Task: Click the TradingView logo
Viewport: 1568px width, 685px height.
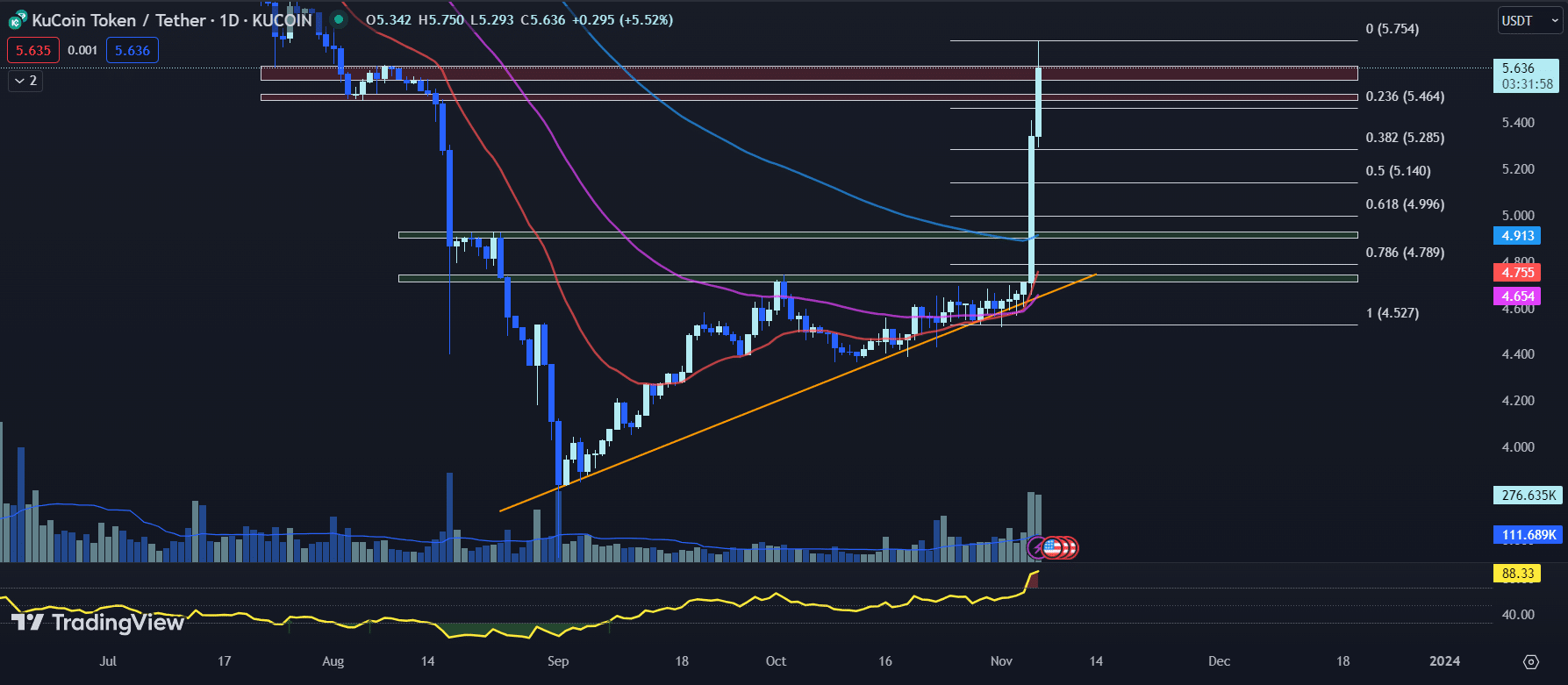Action: (x=97, y=623)
